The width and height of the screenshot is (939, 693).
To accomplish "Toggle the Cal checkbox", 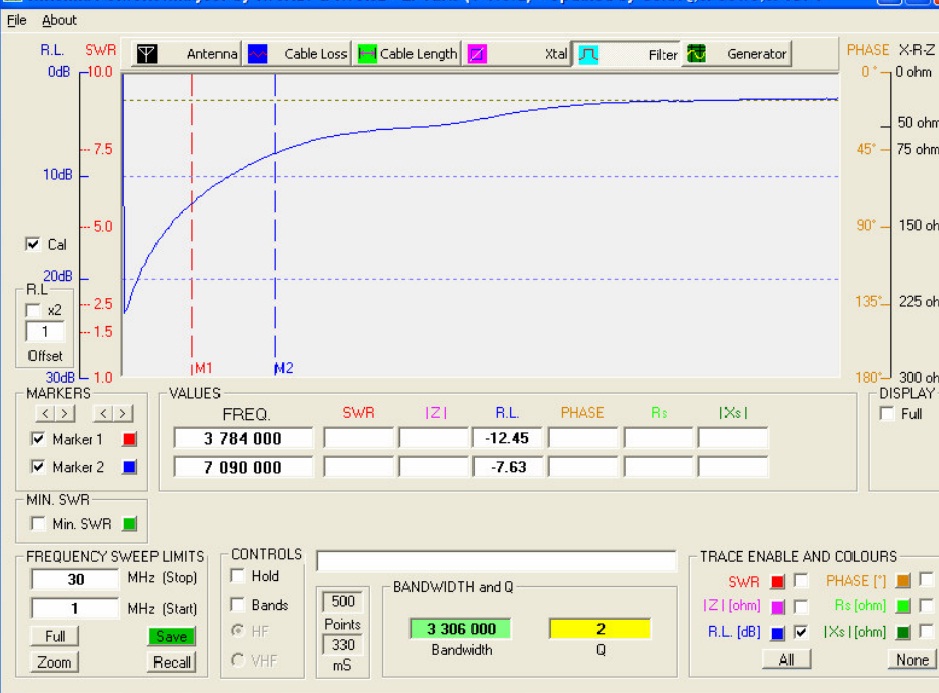I will point(33,244).
